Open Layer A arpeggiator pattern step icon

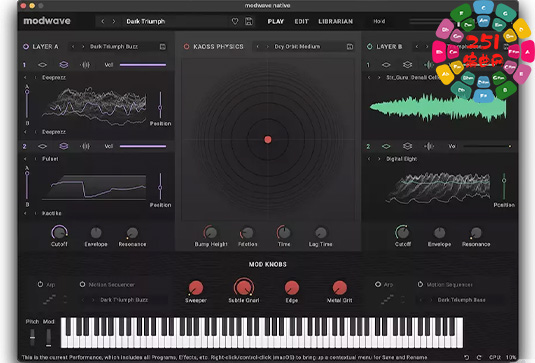[49, 300]
